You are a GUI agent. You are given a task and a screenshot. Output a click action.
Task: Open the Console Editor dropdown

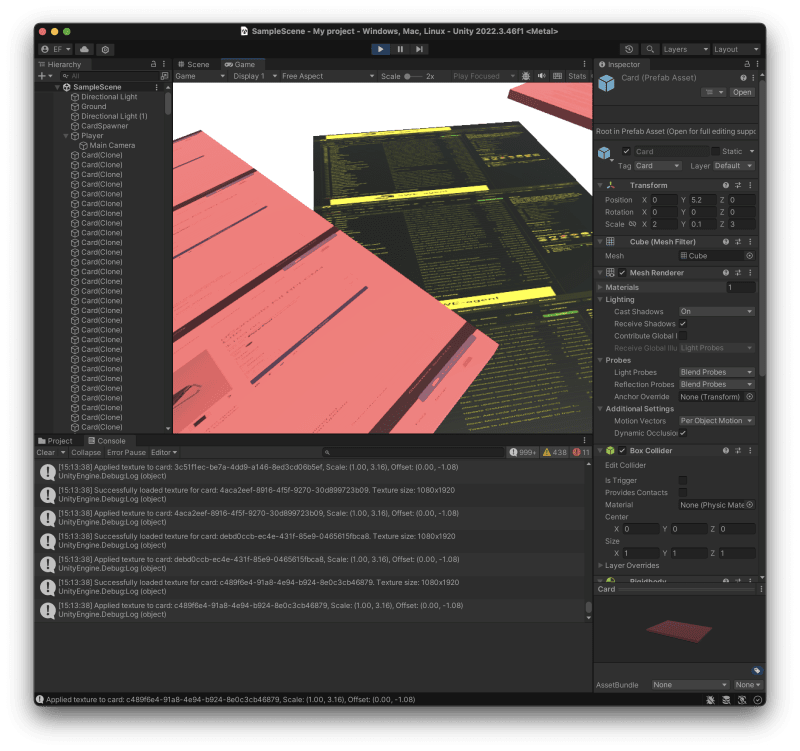(164, 453)
